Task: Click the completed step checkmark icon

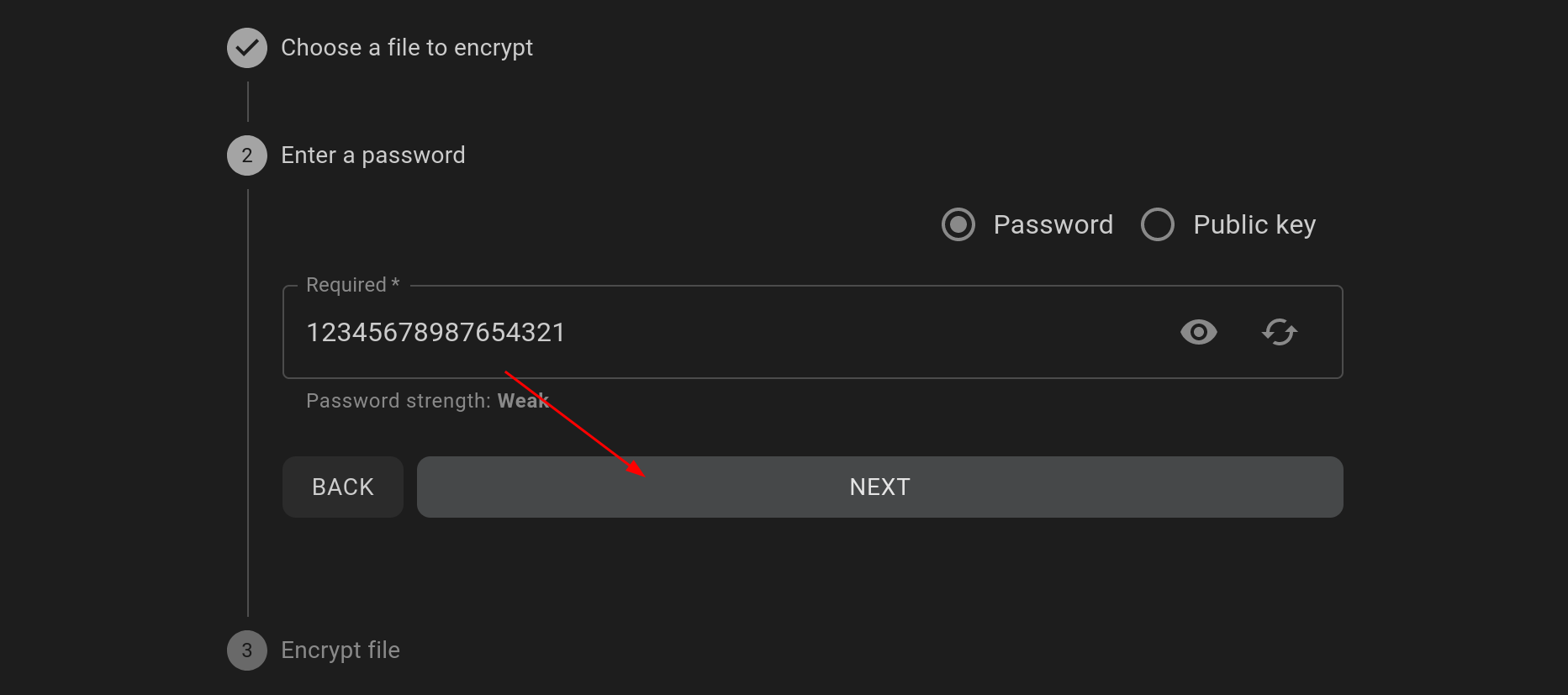Action: (247, 48)
